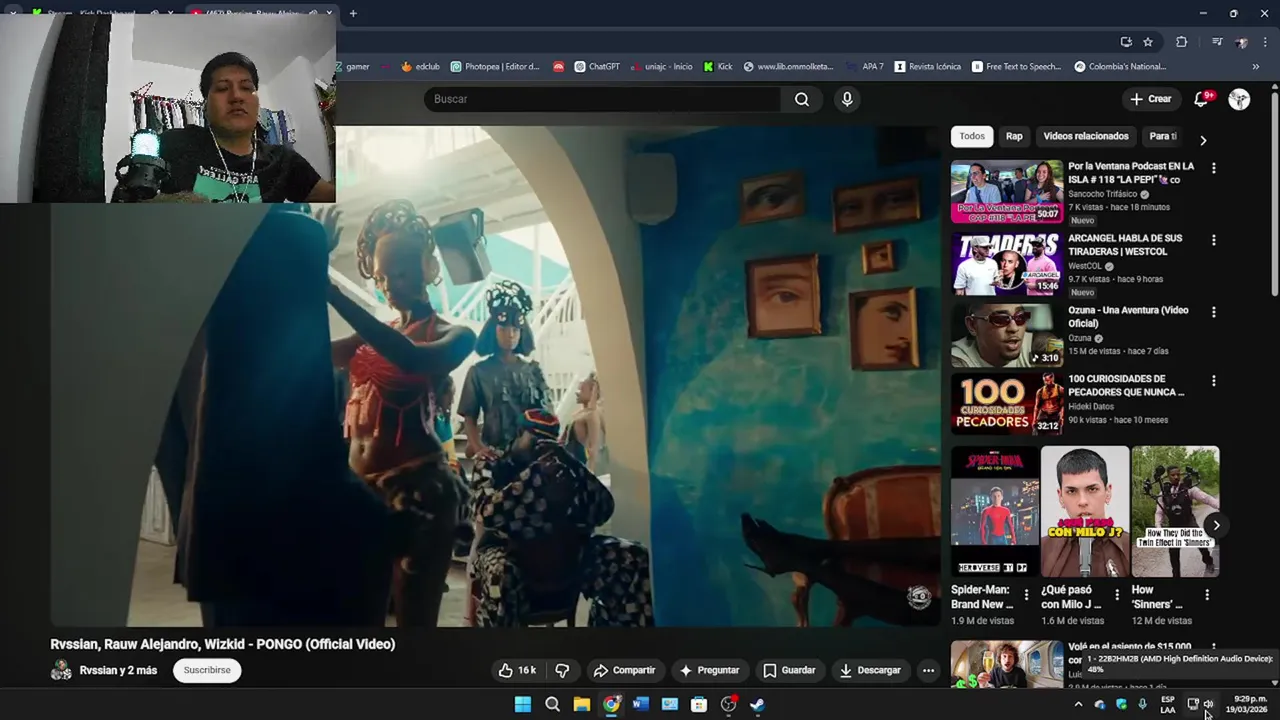Click the Crear button

tap(1150, 99)
